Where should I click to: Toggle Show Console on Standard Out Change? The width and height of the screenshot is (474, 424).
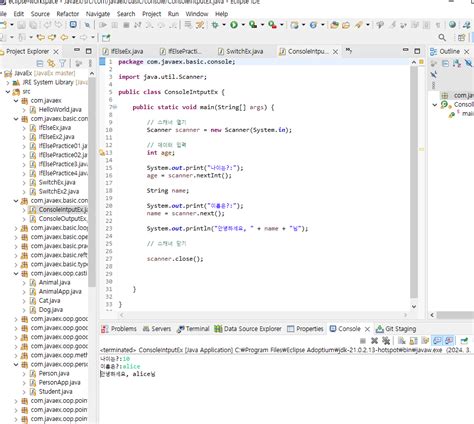pyautogui.click(x=437, y=341)
